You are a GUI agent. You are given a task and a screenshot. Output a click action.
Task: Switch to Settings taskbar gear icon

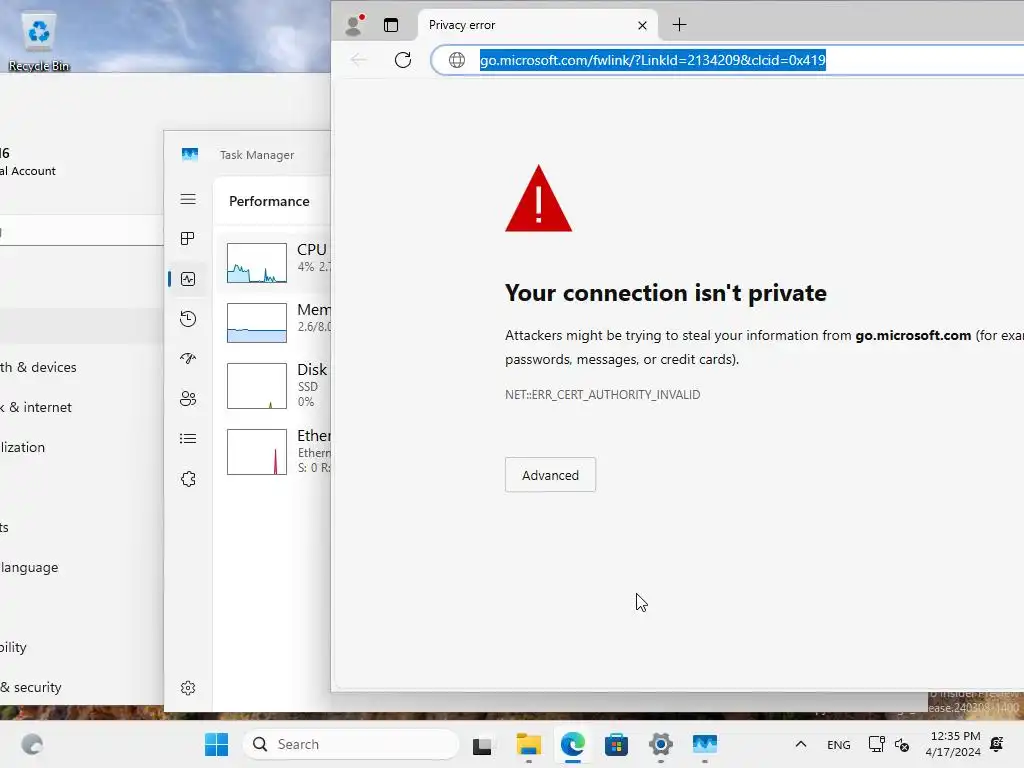(x=661, y=744)
